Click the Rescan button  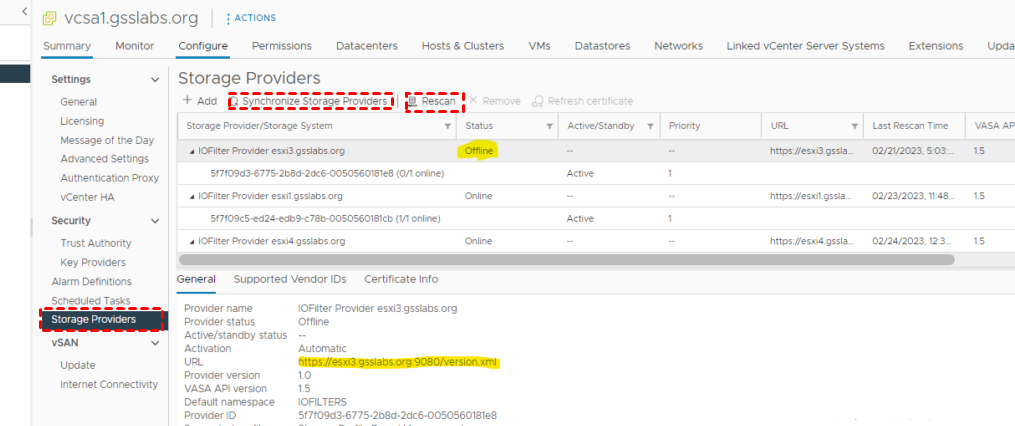[434, 101]
